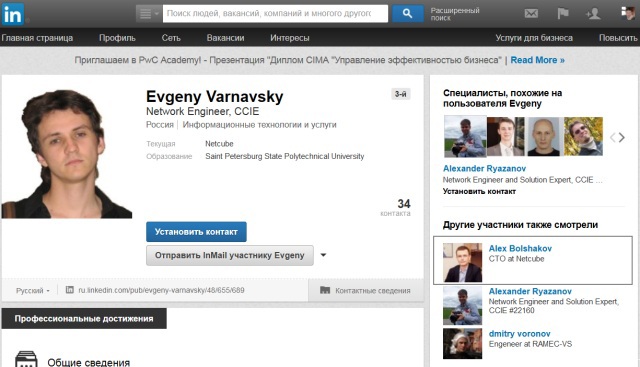Open the Интересы menu
640x367 pixels.
290,38
